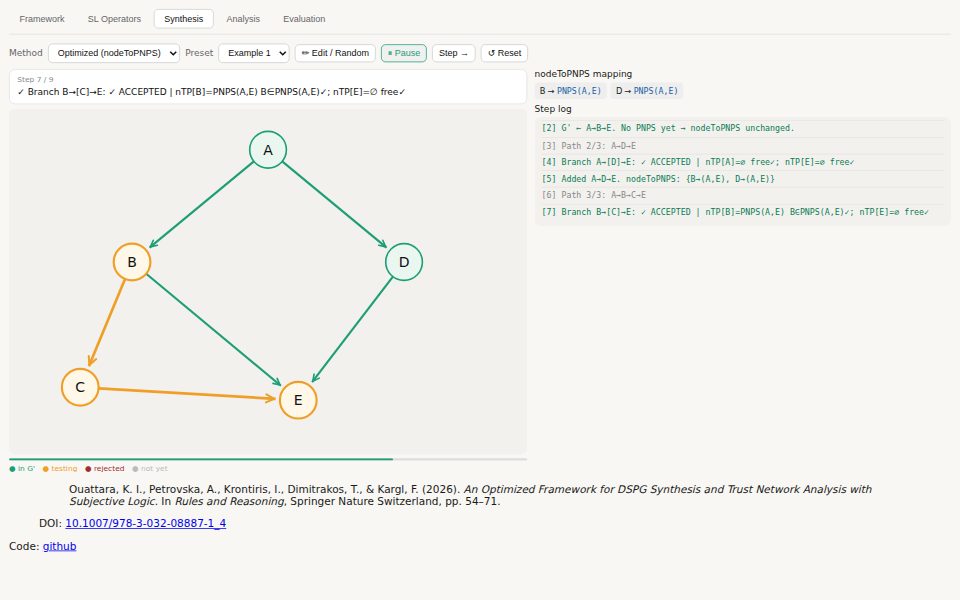Reset the synthesis run
The height and width of the screenshot is (600, 960).
click(504, 53)
